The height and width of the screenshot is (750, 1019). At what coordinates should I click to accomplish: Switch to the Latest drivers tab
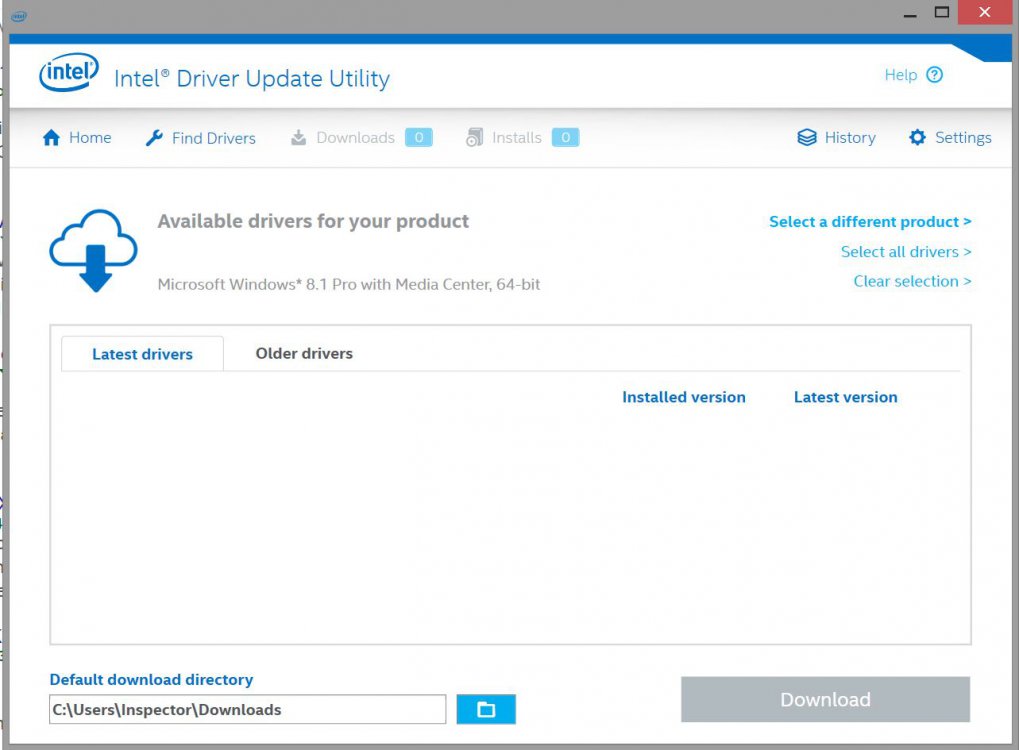142,354
